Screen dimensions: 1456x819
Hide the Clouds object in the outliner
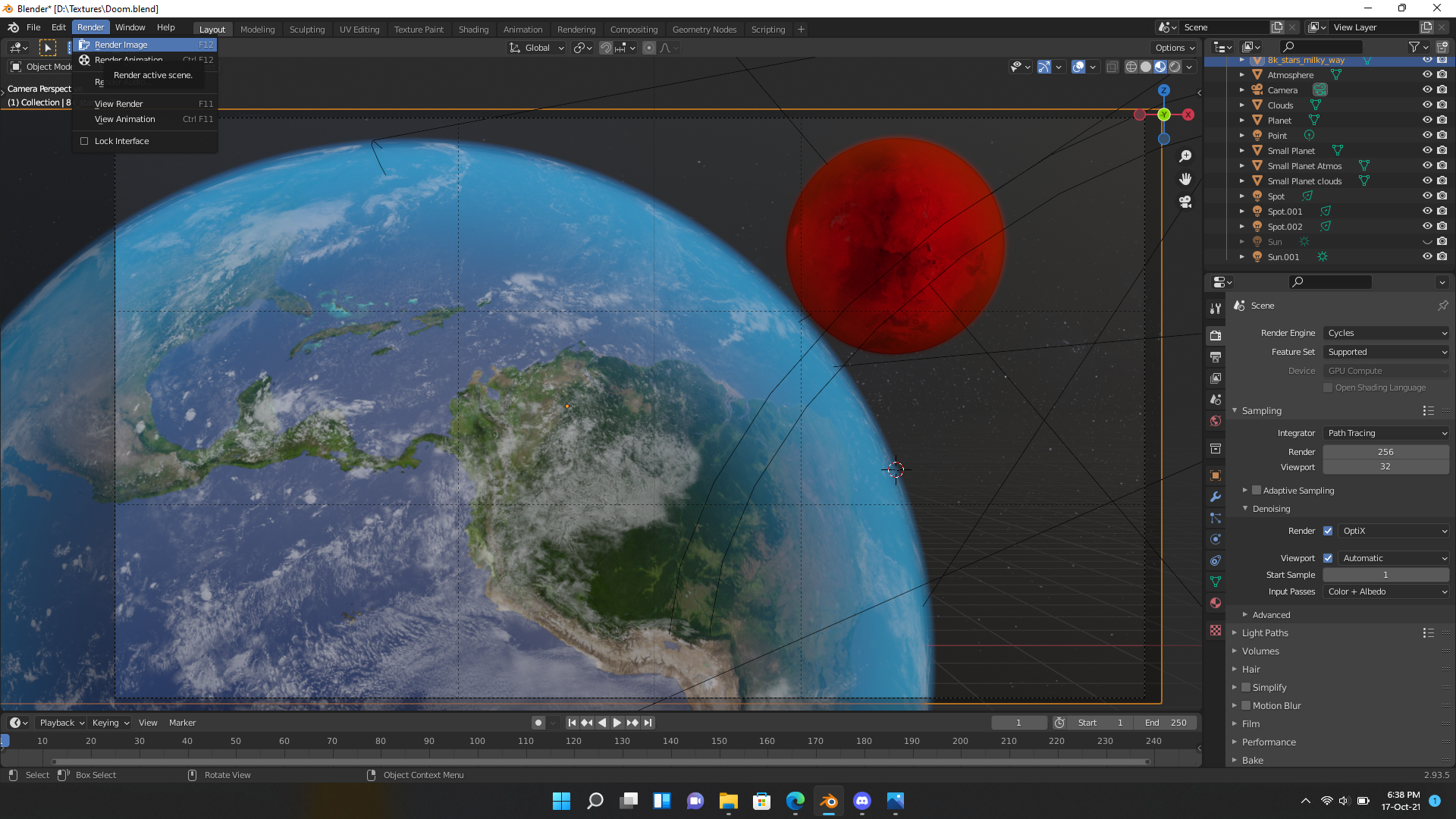tap(1428, 105)
